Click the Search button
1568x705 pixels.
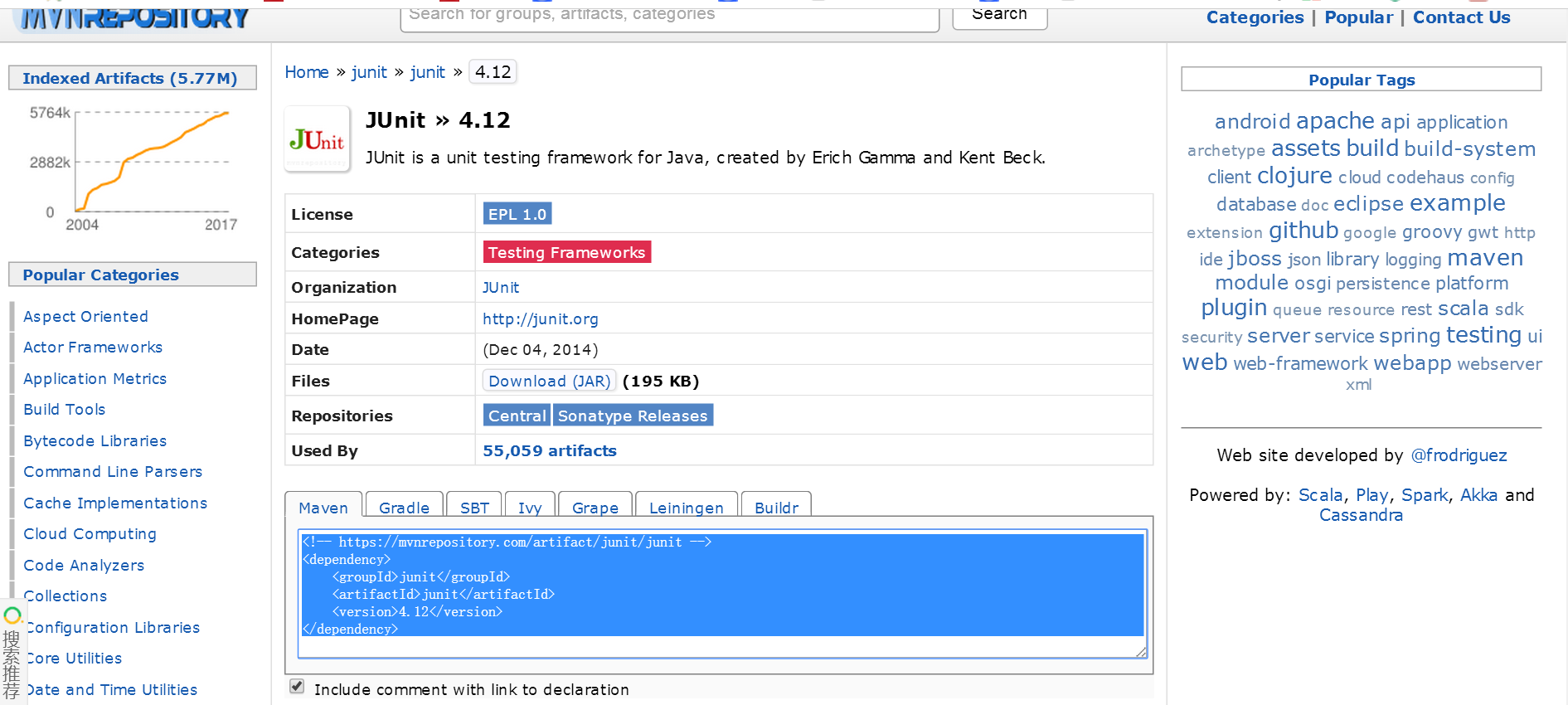[999, 17]
